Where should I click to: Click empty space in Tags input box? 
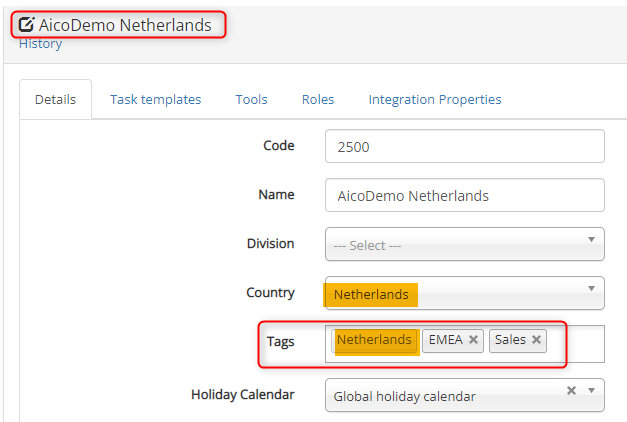(578, 342)
